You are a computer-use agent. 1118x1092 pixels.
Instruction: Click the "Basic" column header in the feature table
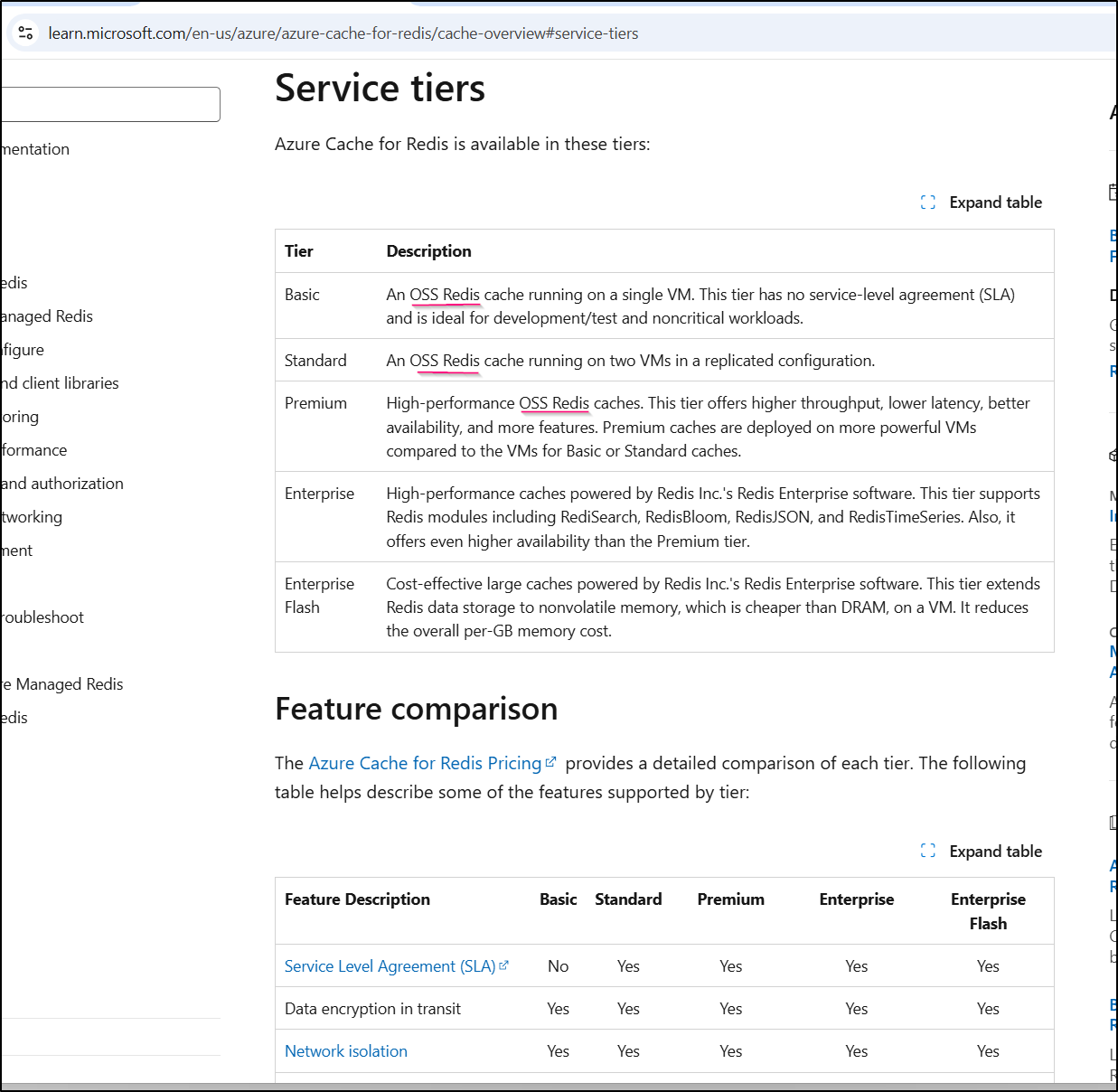click(559, 899)
